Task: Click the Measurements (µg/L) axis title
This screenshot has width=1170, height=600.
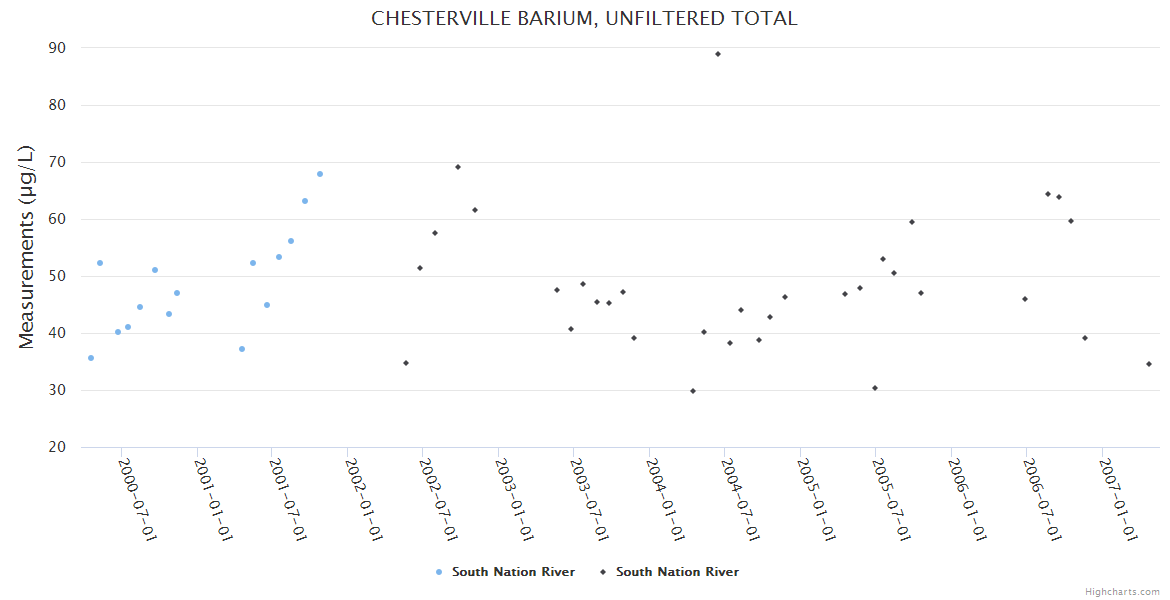Action: click(x=27, y=247)
